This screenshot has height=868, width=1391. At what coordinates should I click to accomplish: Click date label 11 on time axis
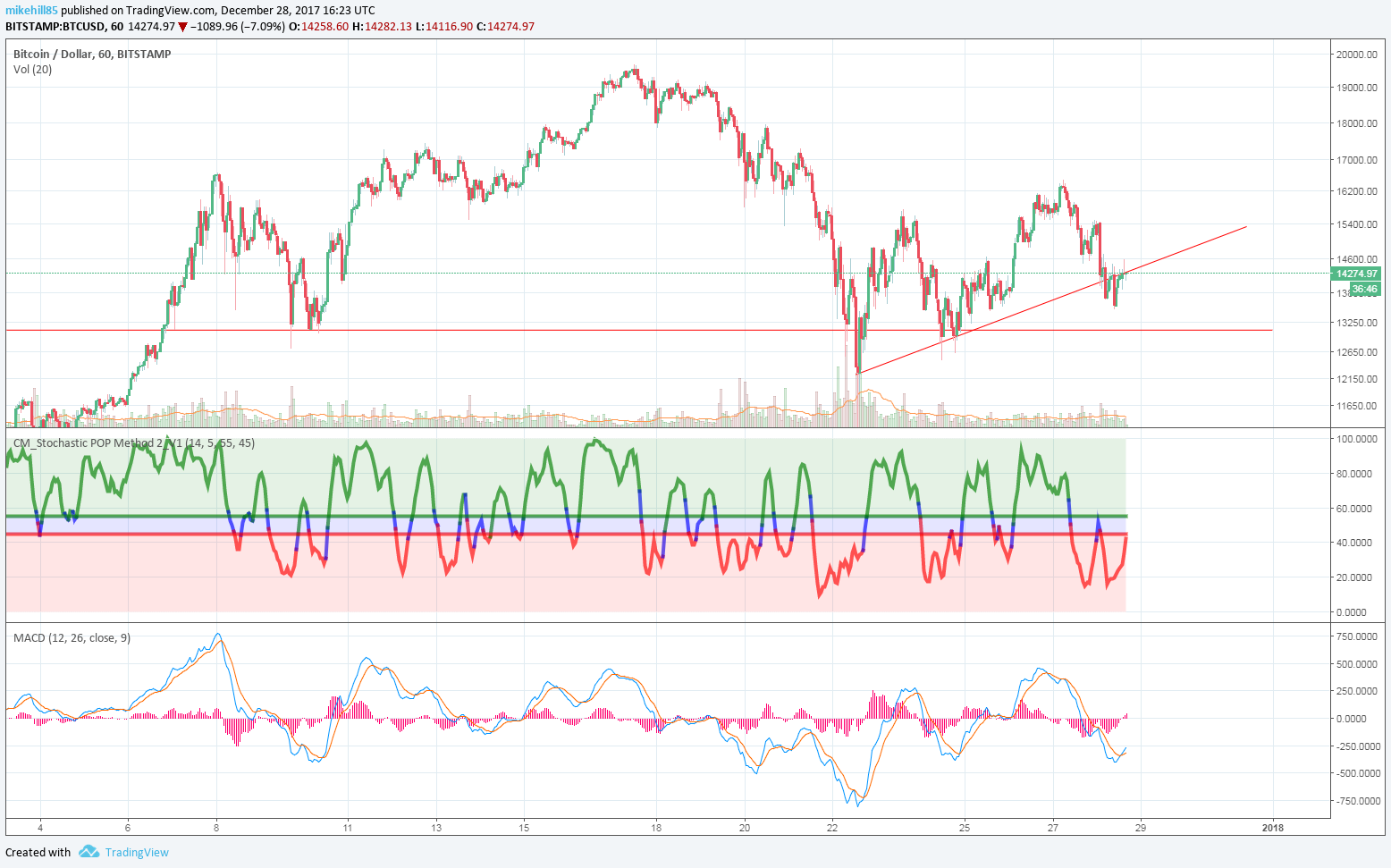(x=348, y=828)
